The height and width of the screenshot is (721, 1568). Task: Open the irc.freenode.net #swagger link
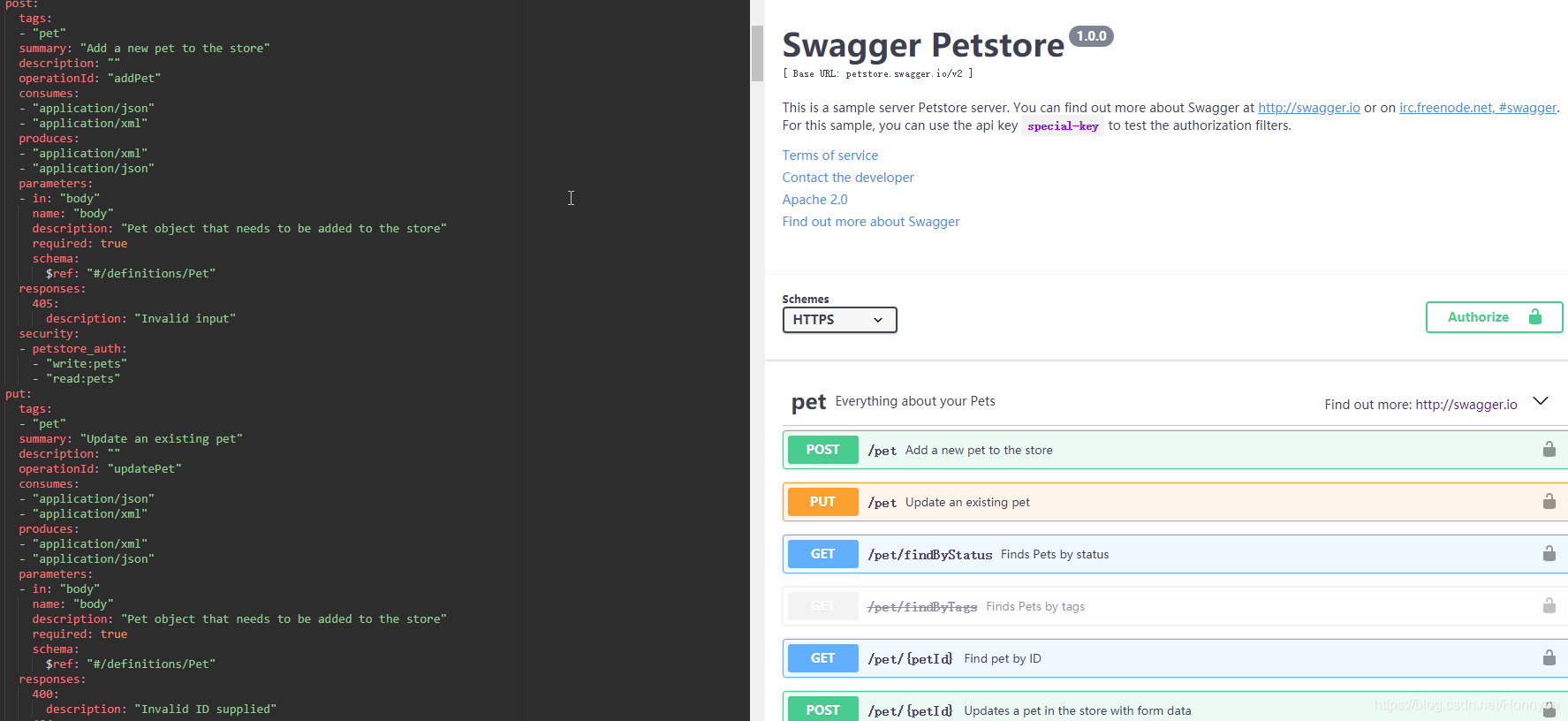(x=1478, y=108)
